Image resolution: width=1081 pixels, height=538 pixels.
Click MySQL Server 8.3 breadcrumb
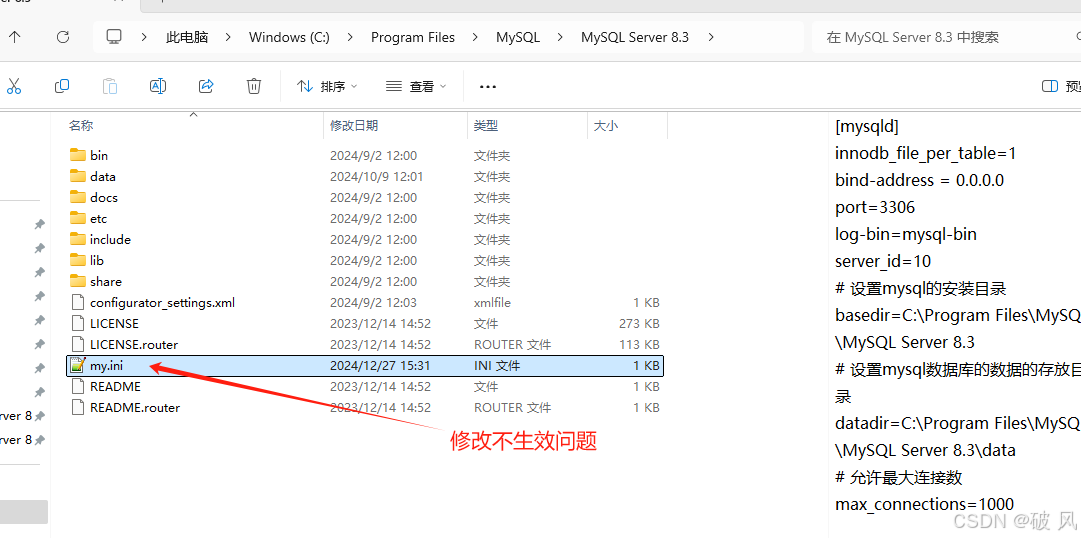coord(635,37)
